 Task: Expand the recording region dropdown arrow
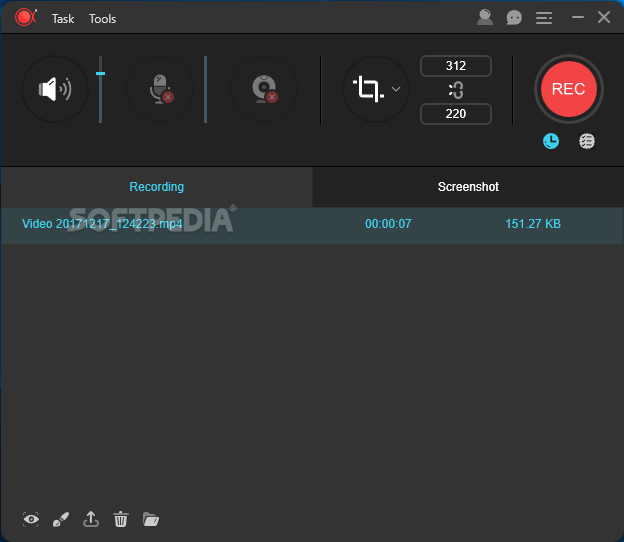396,89
